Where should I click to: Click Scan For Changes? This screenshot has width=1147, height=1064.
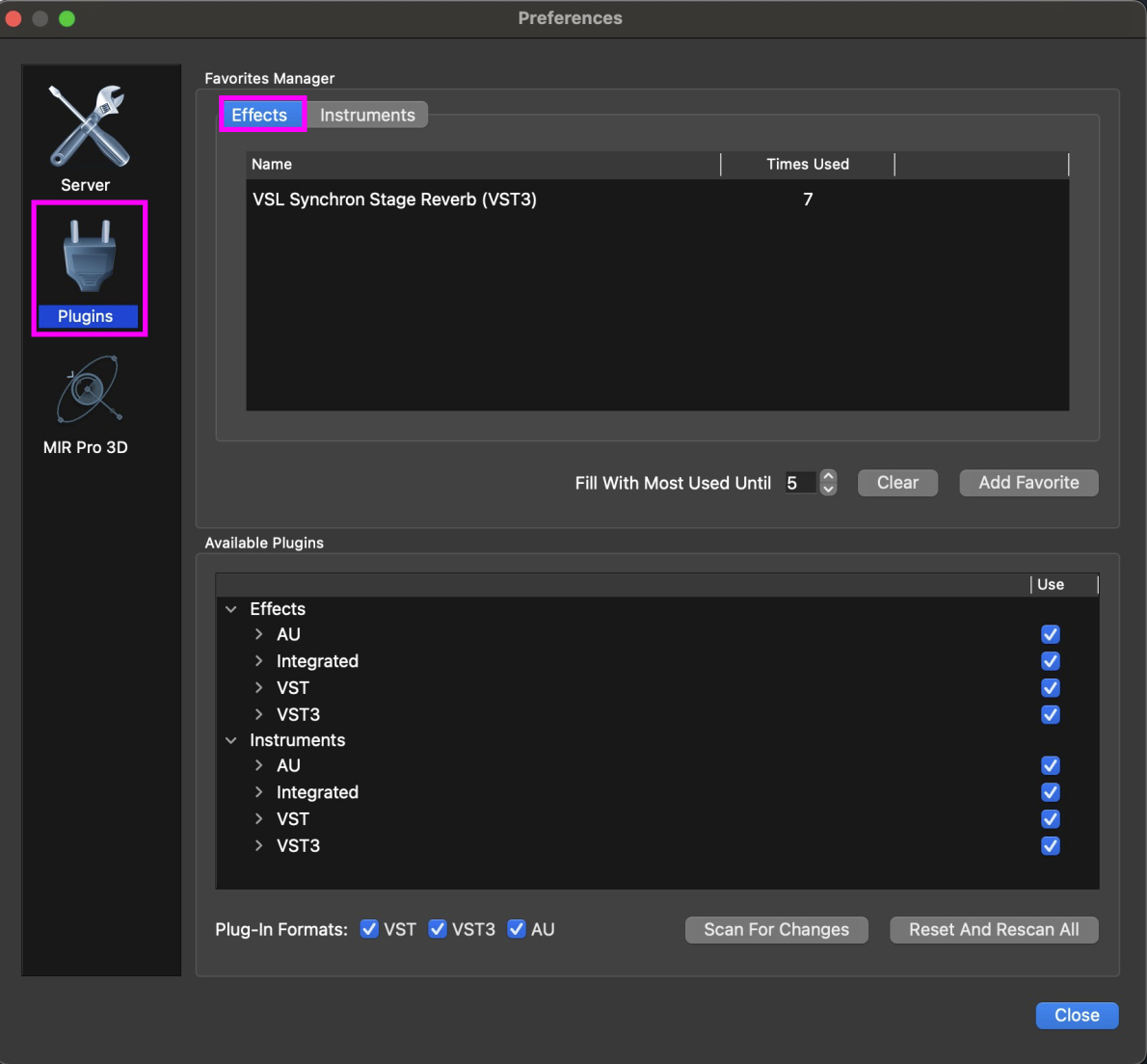(x=776, y=930)
